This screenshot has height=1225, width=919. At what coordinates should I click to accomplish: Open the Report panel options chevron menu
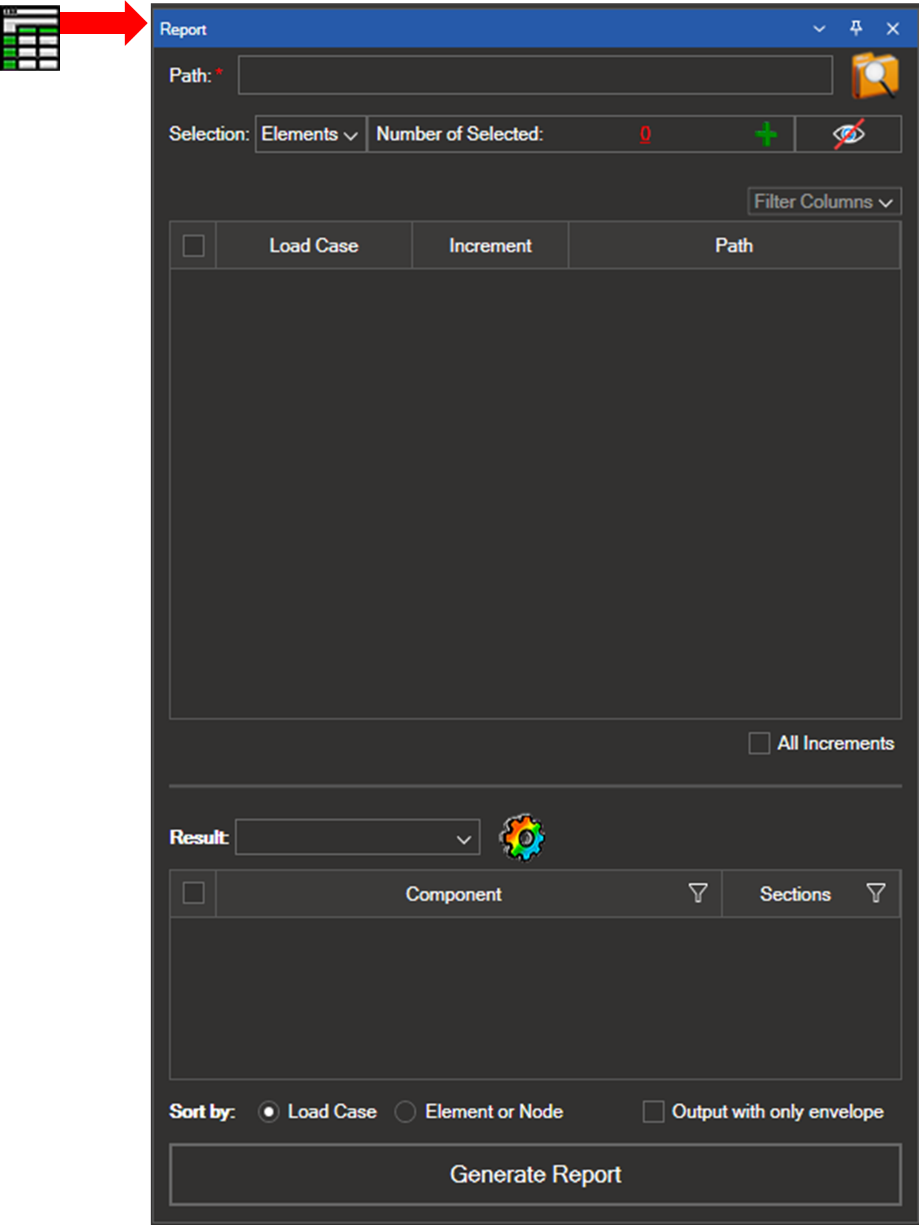point(819,29)
